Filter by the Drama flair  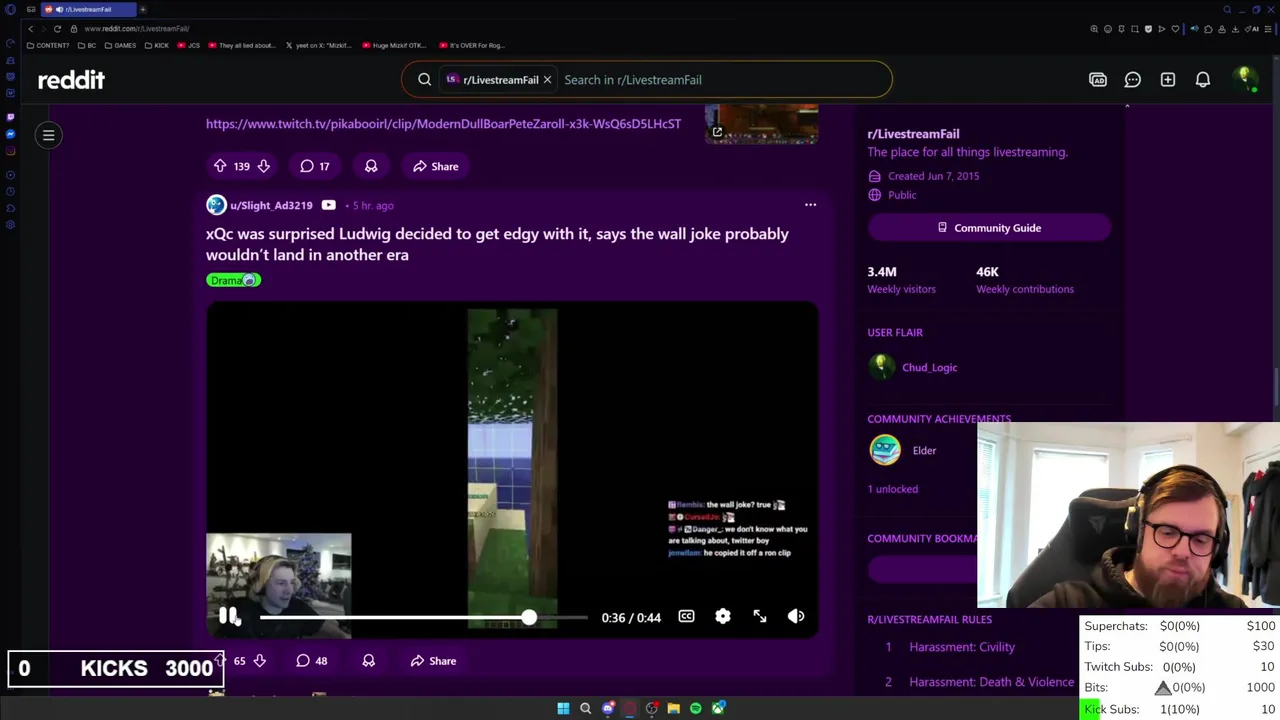pos(233,280)
